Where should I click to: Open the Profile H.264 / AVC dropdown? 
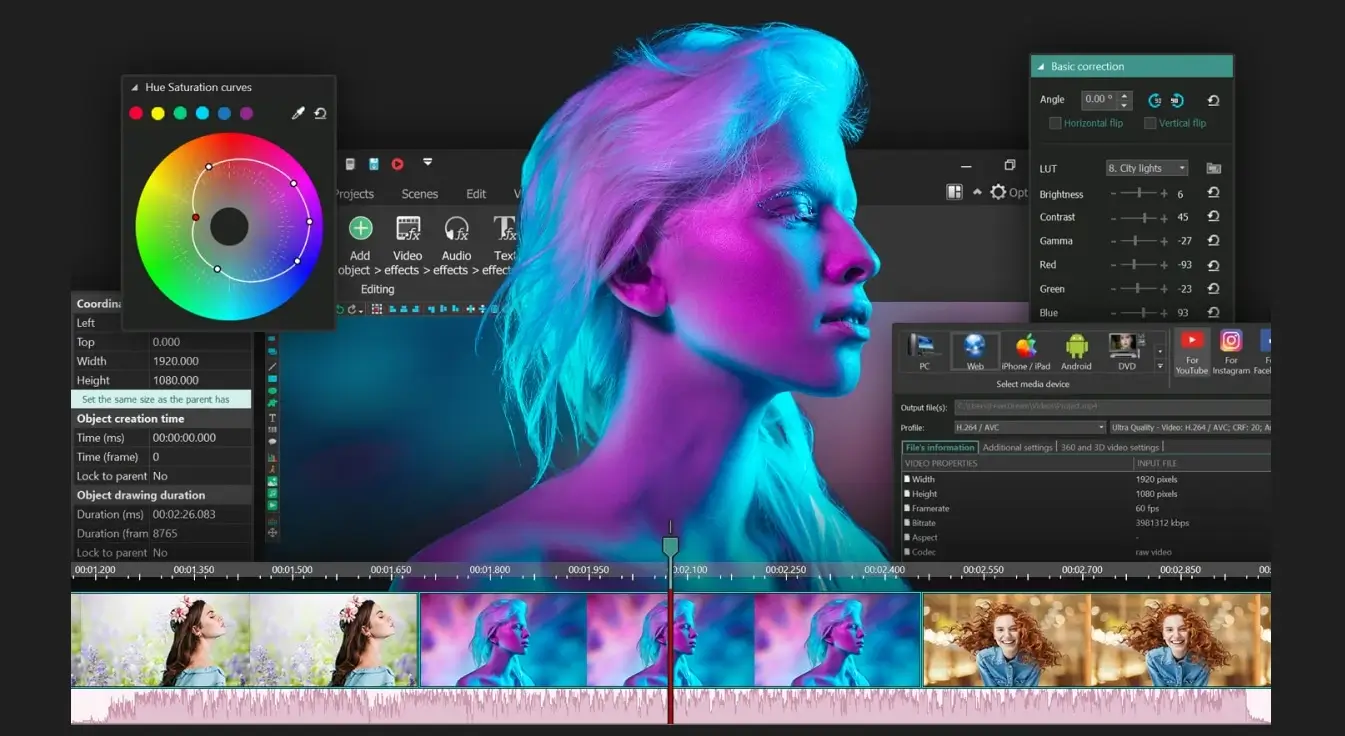[x=1029, y=427]
